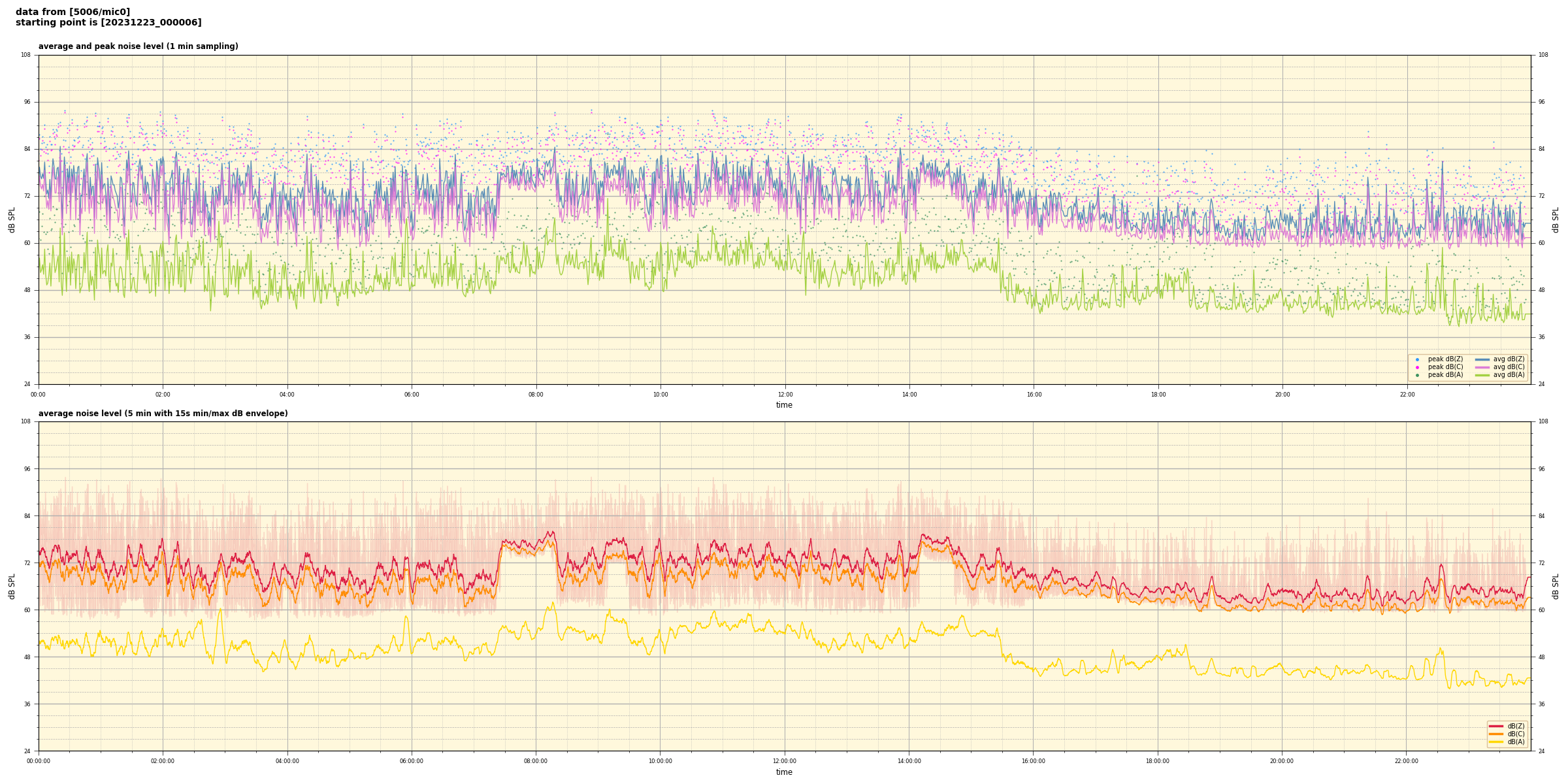Click the right 'dB SPL' label of upper chart
The image size is (1568, 784).
(1556, 220)
